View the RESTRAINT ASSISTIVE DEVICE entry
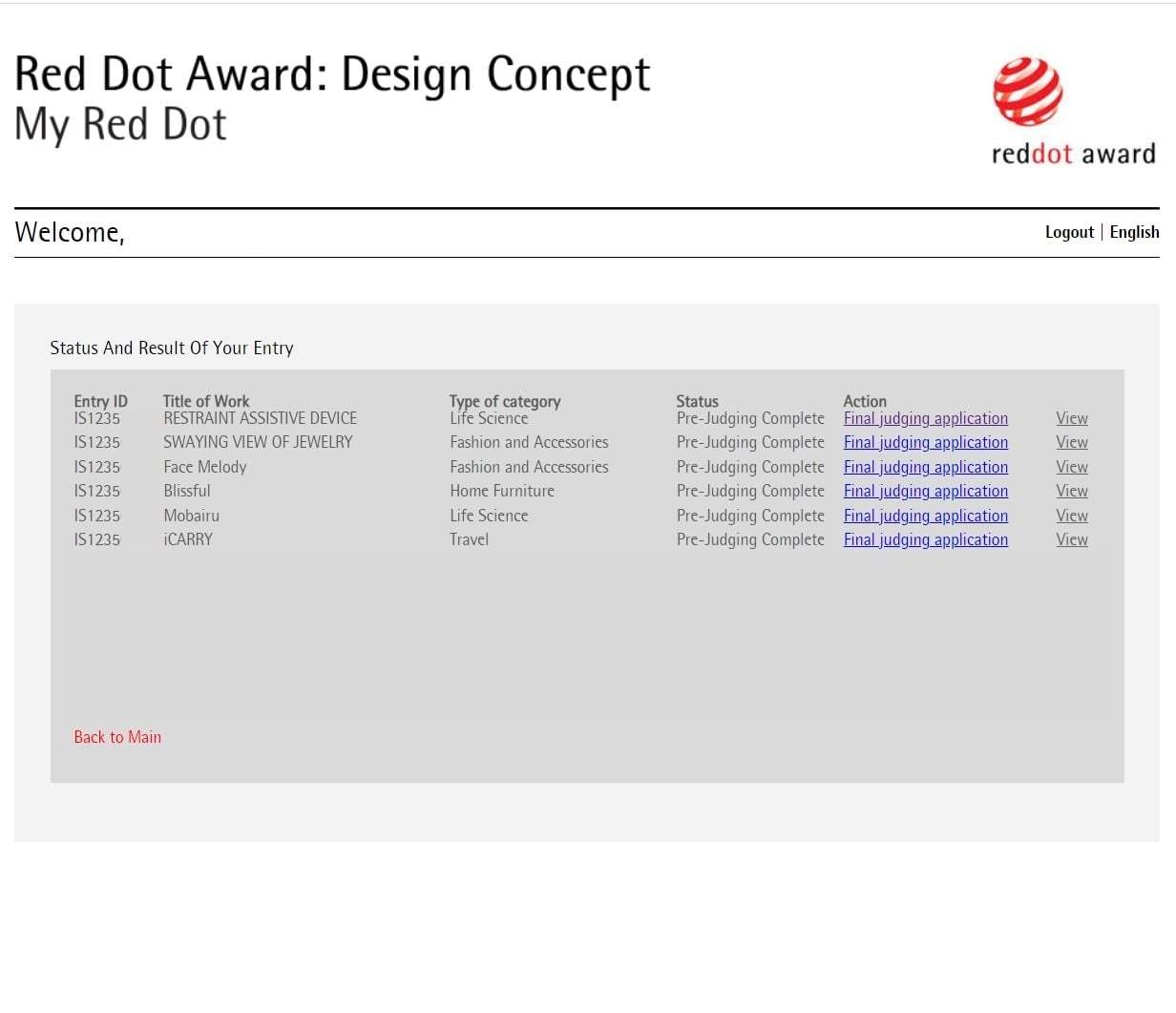The image size is (1176, 1013). click(x=1072, y=418)
